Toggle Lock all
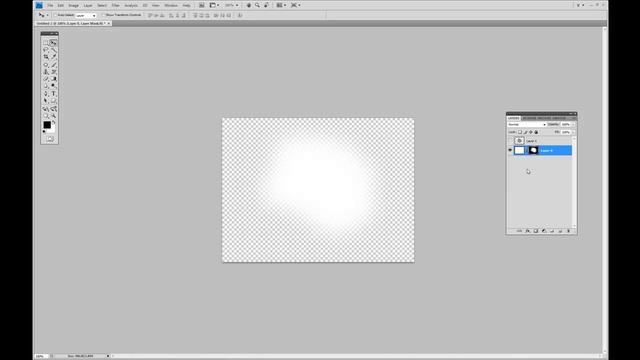The width and height of the screenshot is (640, 360). click(536, 132)
